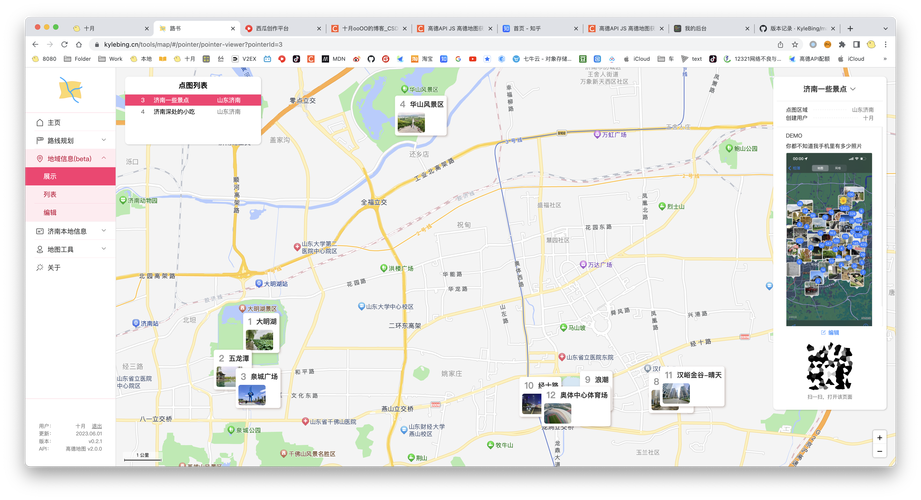Reload the current page
Viewport: 921px width, 500px height.
click(x=64, y=44)
